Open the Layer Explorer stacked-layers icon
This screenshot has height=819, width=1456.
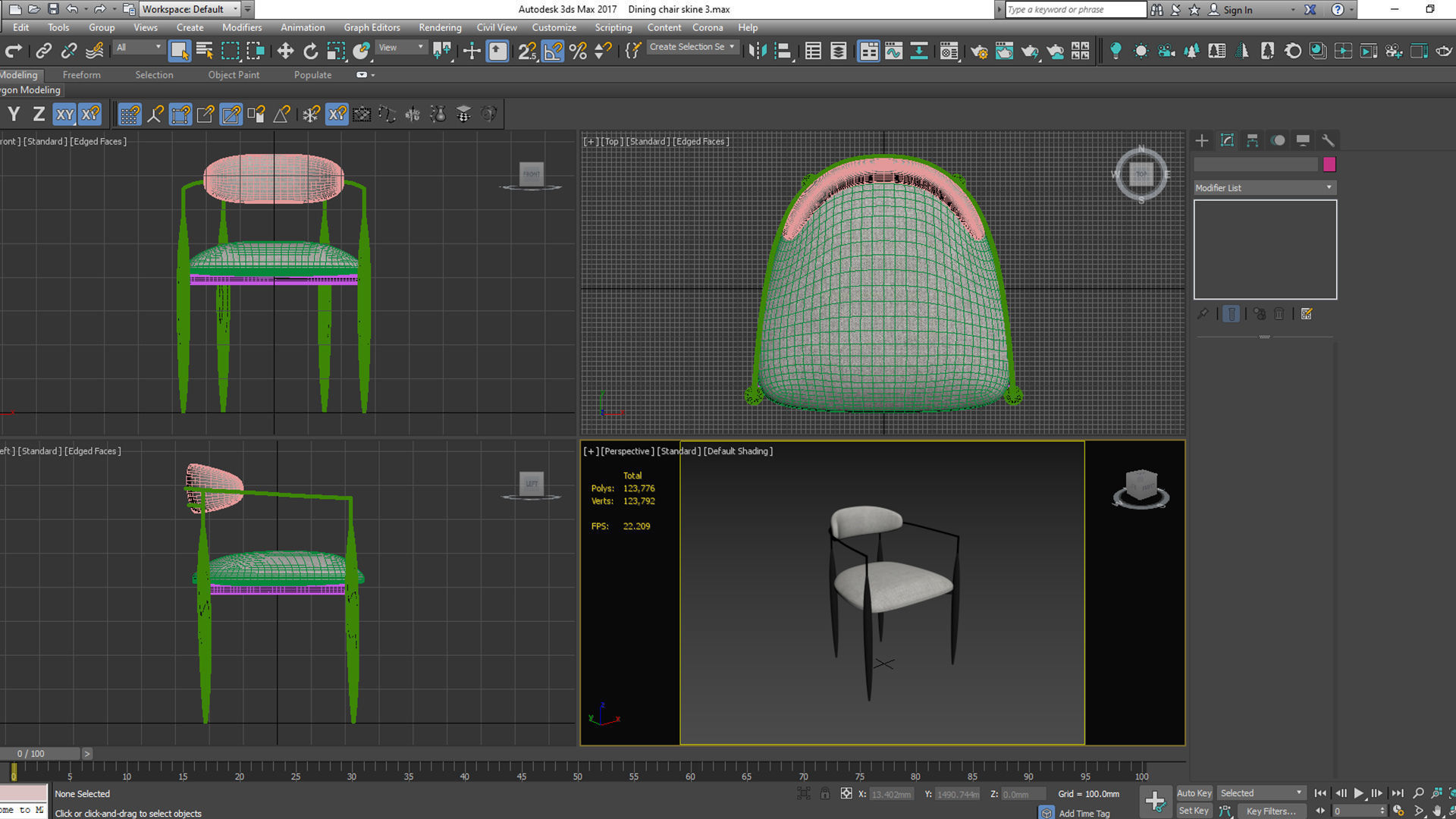(838, 51)
